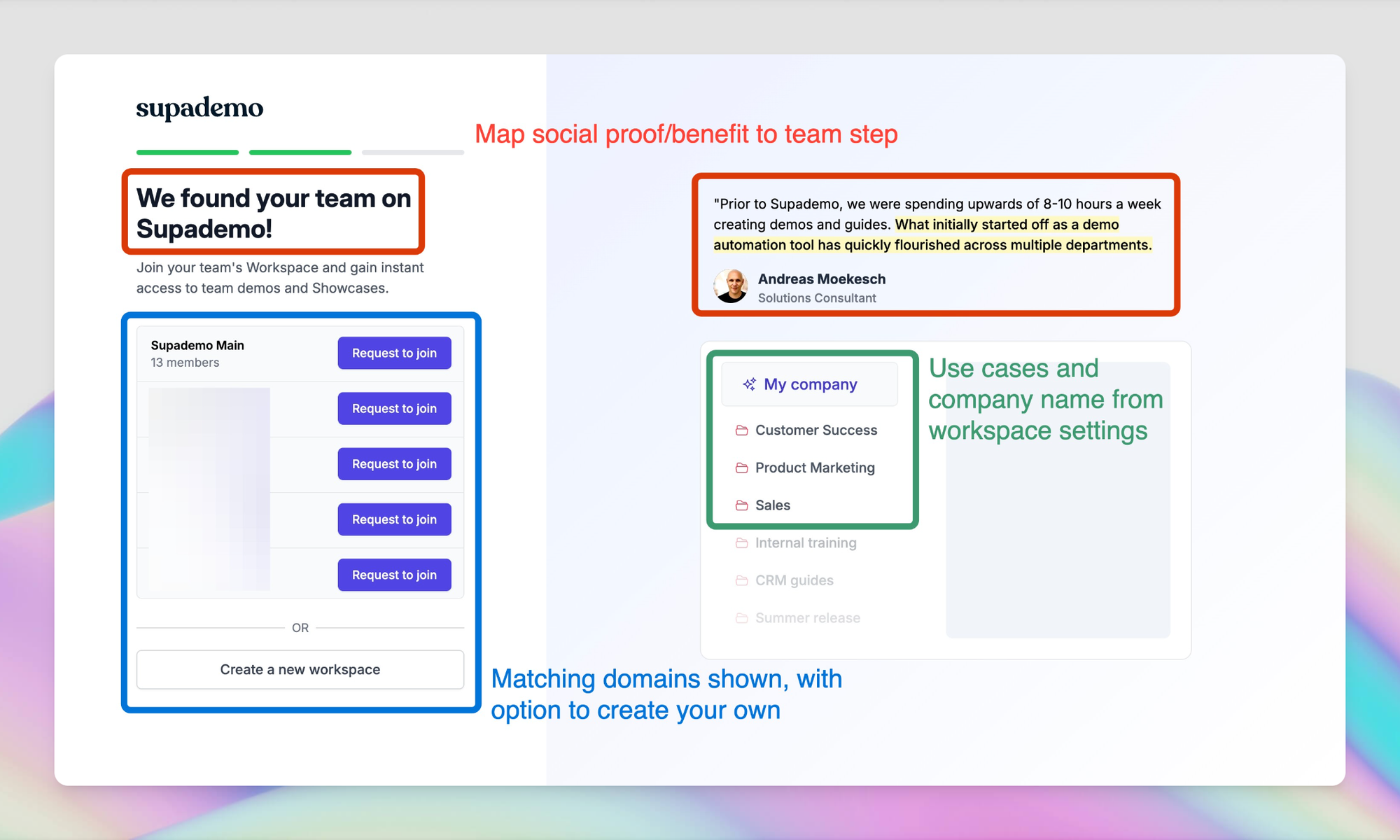Open the Product Marketing folder label
The height and width of the screenshot is (840, 1400).
coord(815,468)
